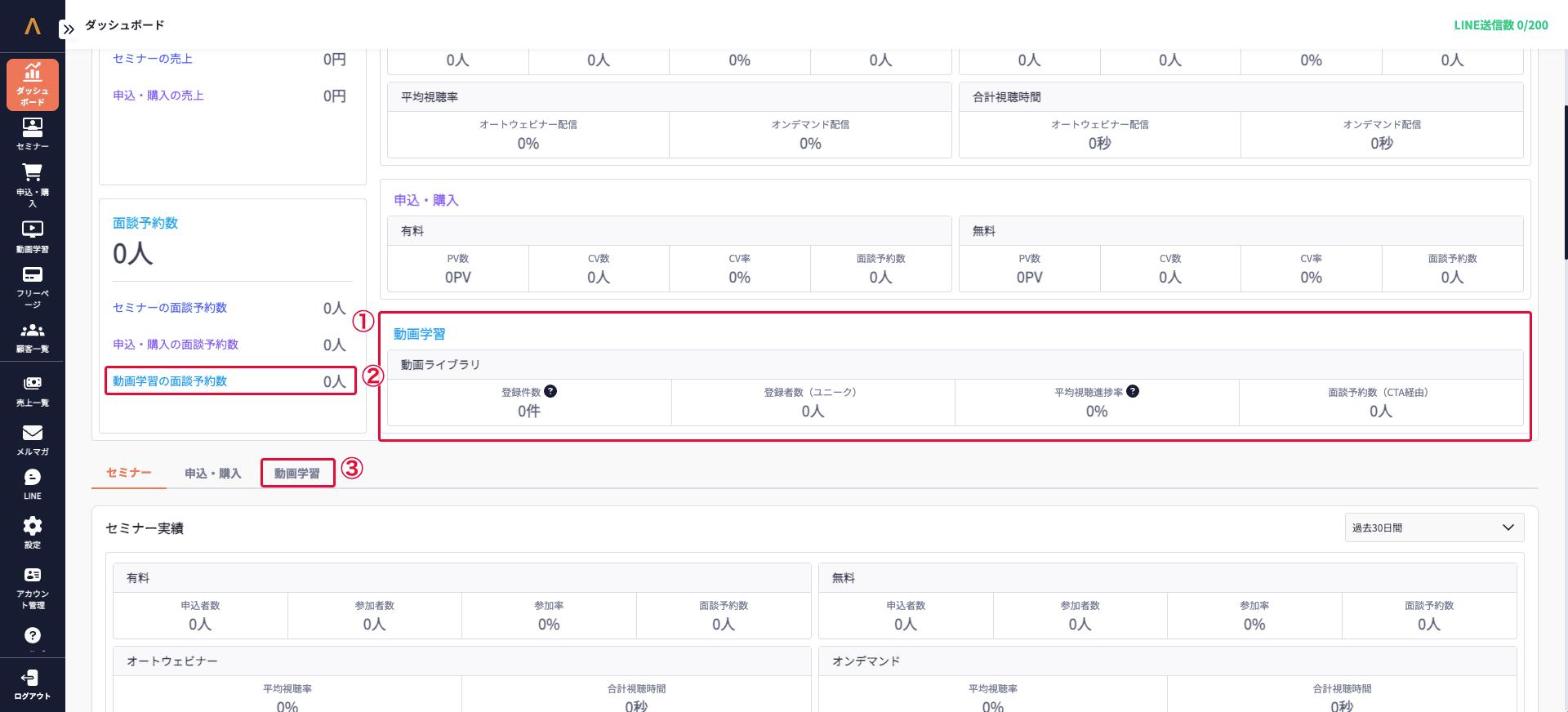Open the セミナー sidebar icon
Screen dimensions: 1568x712
[32, 134]
